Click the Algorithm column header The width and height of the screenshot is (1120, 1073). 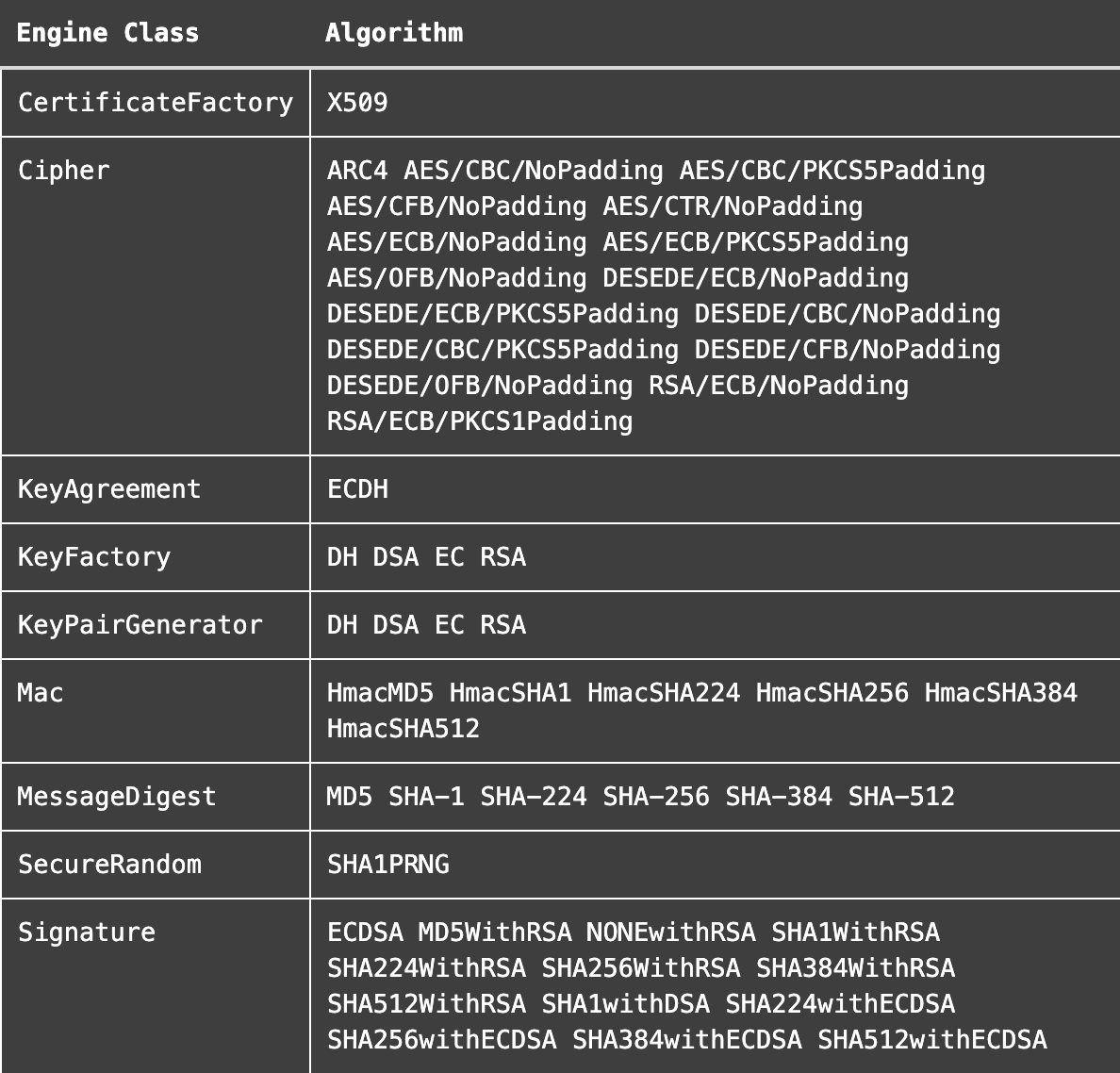(x=394, y=33)
